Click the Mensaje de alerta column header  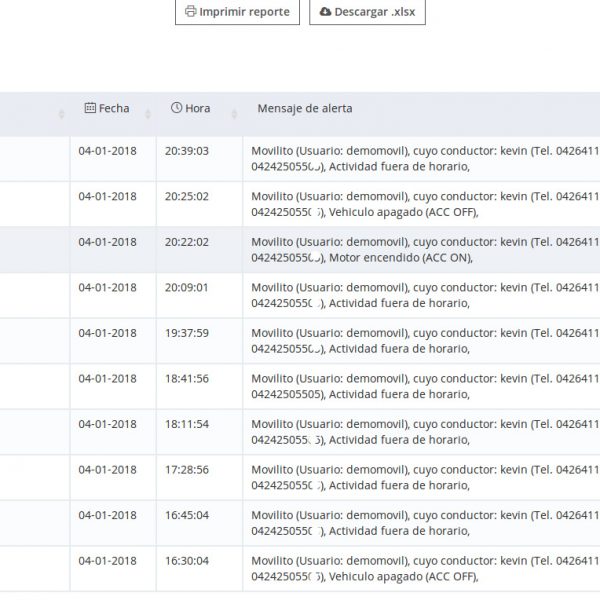point(305,108)
